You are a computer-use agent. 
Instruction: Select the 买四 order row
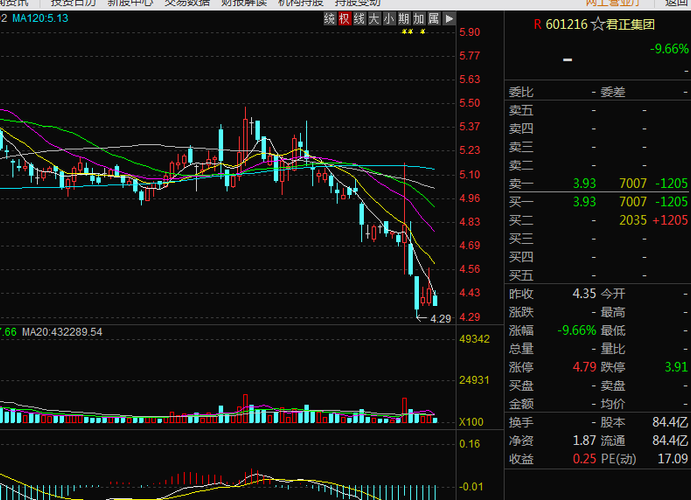tap(598, 257)
